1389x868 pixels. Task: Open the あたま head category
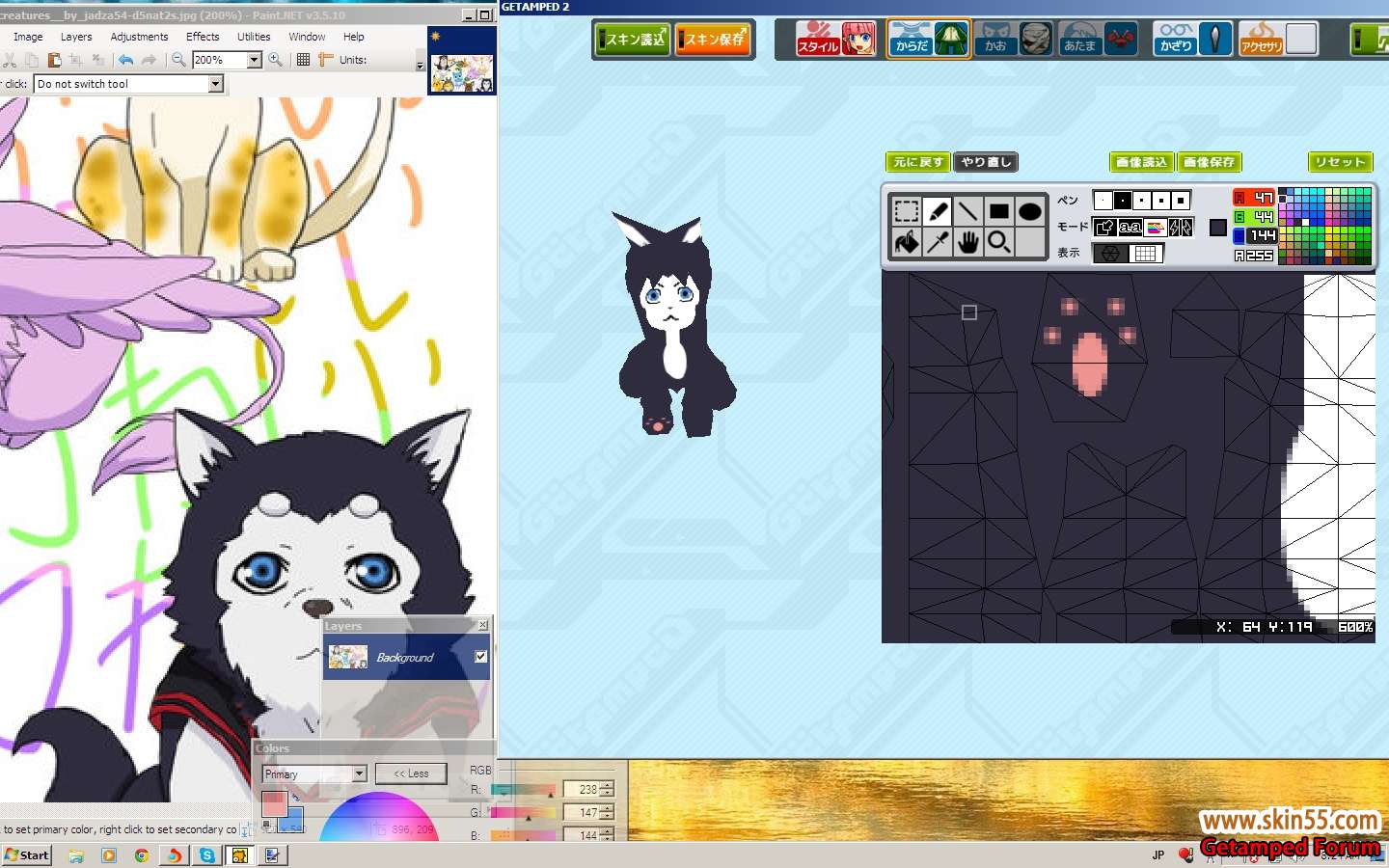(1098, 40)
